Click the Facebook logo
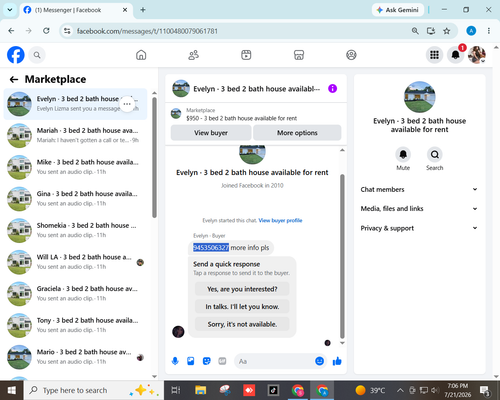 pyautogui.click(x=16, y=55)
